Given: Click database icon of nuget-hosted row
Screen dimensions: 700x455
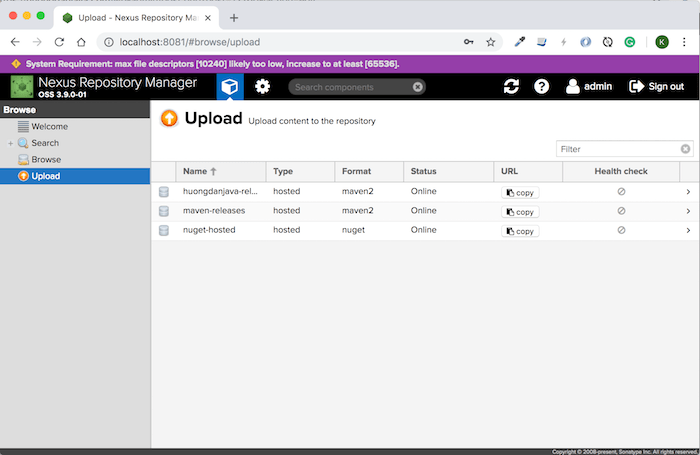Looking at the screenshot, I should 164,230.
